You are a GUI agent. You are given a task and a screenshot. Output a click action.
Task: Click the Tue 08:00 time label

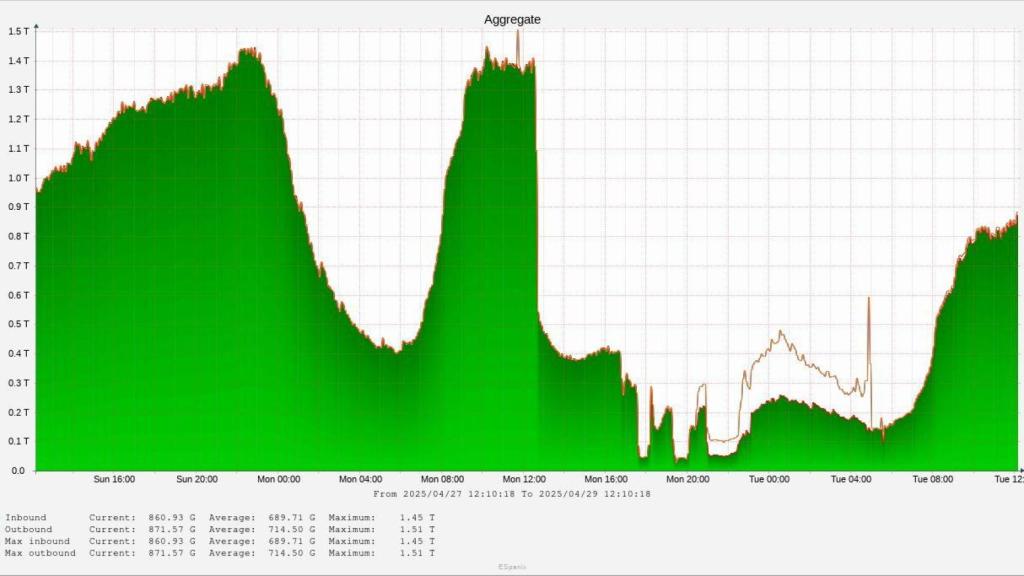click(x=933, y=480)
